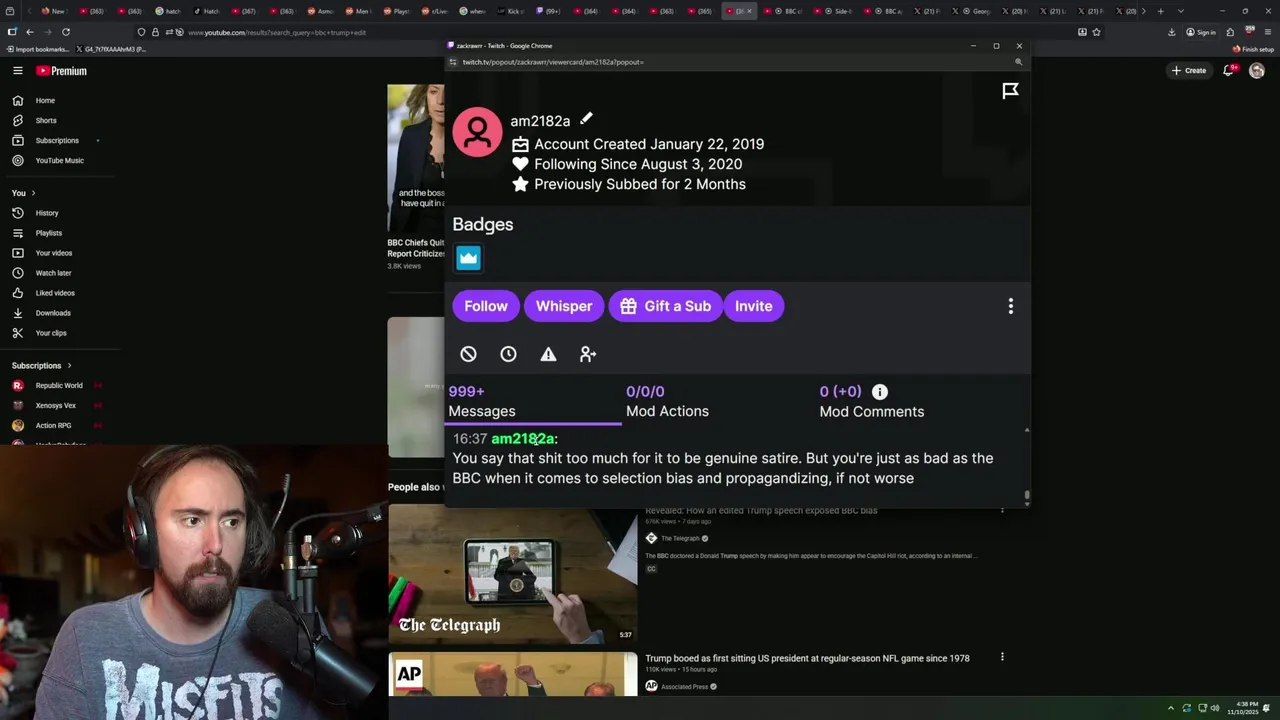Click the browser reload button
1280x720 pixels.
(x=66, y=32)
